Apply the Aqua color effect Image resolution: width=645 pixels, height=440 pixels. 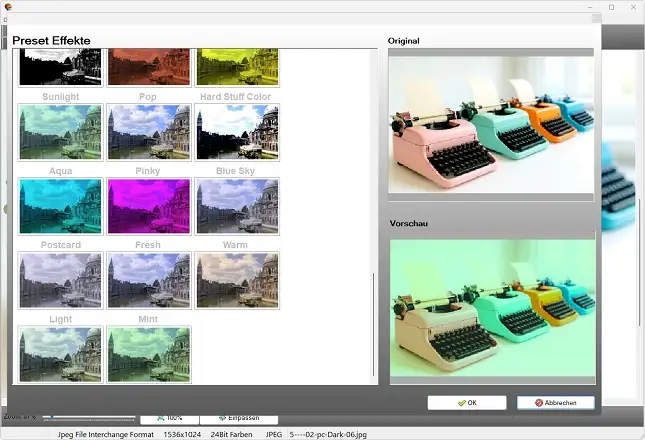click(x=60, y=207)
